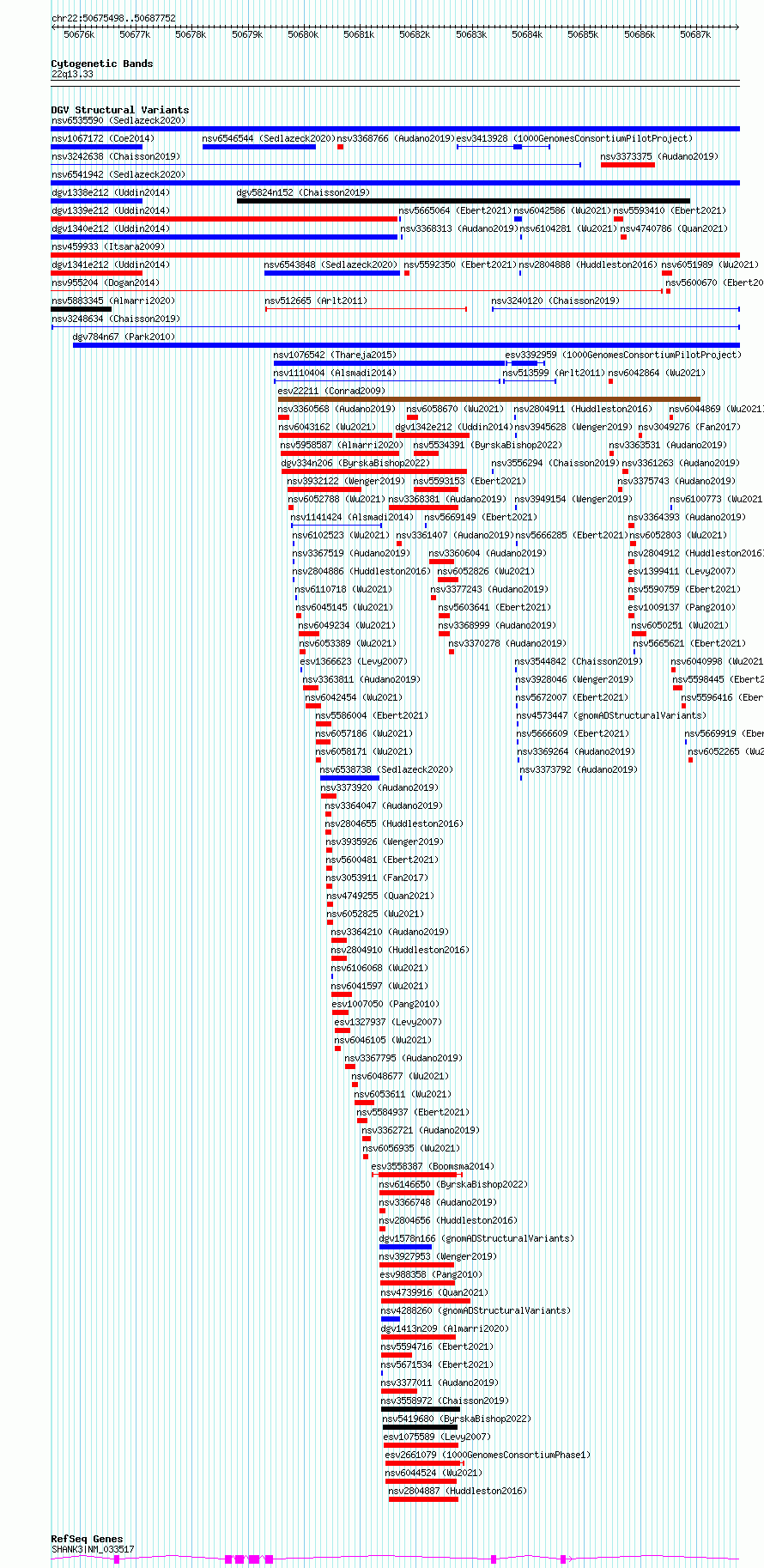Click nsv3053911 (Fan2017) label

coord(377,878)
